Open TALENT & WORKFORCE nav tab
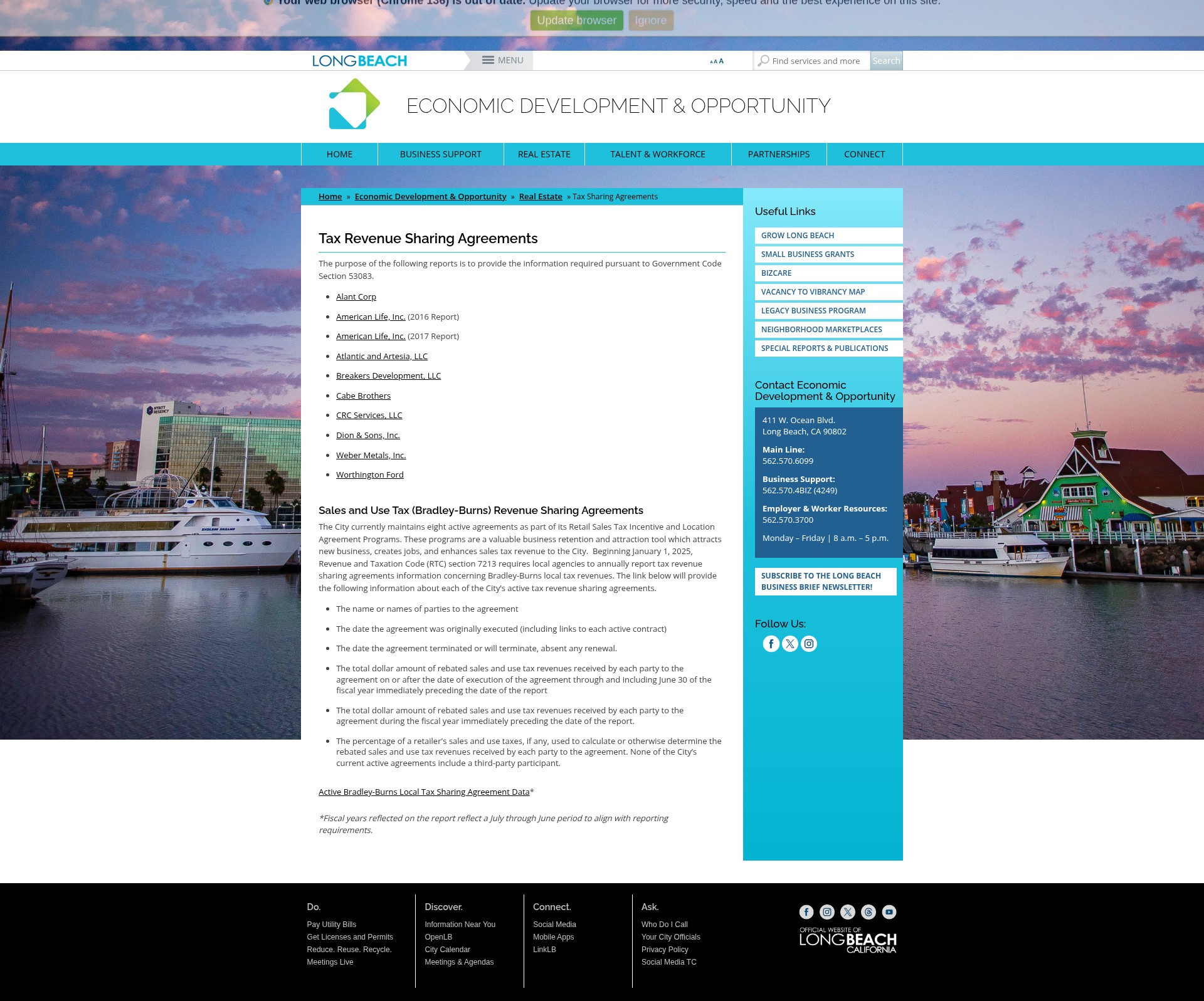 (x=658, y=154)
